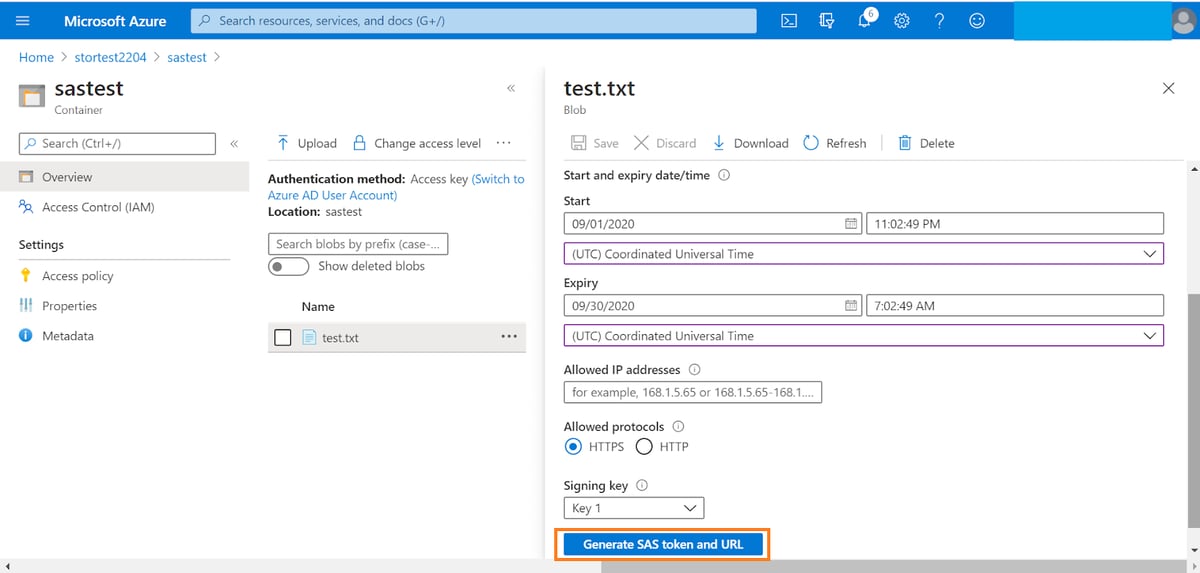Open the Start date calendar picker
Image resolution: width=1200 pixels, height=573 pixels.
(x=851, y=224)
